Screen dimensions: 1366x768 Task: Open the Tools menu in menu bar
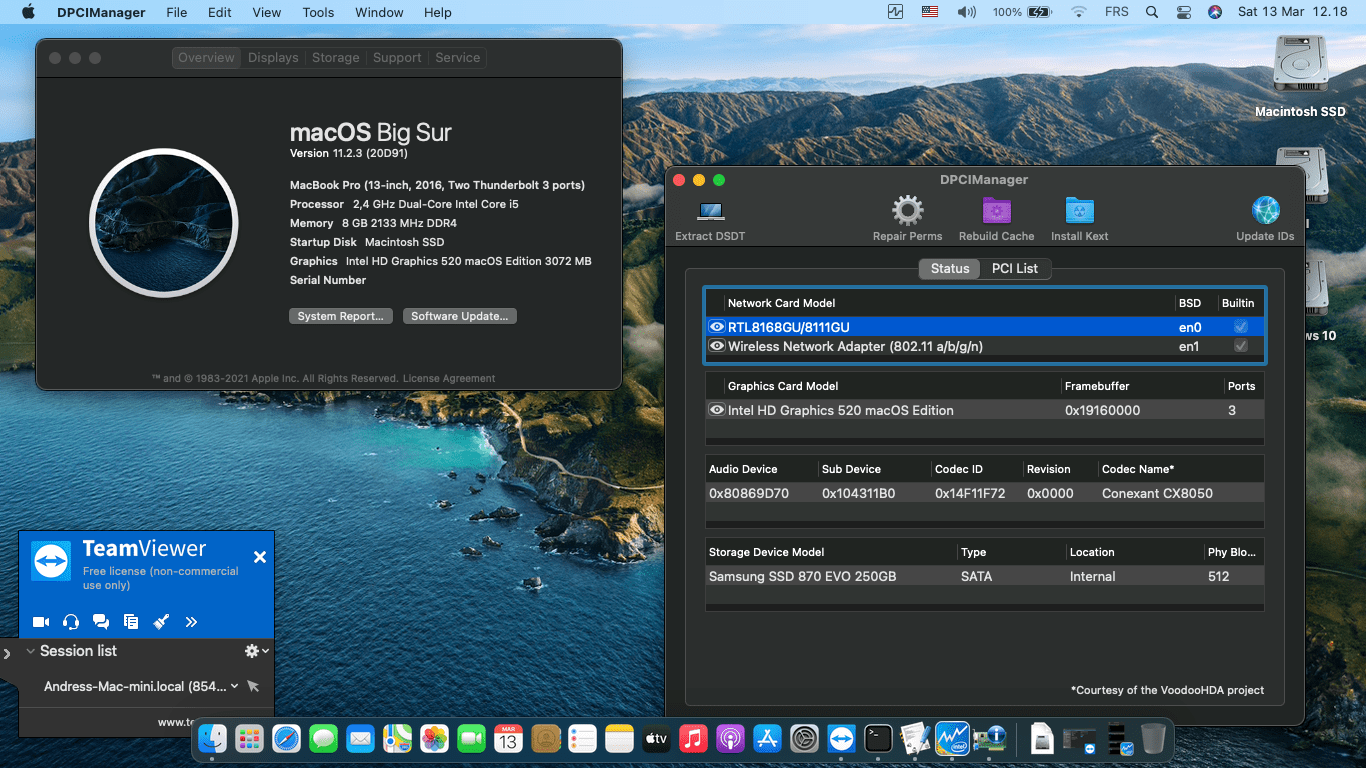click(x=318, y=12)
